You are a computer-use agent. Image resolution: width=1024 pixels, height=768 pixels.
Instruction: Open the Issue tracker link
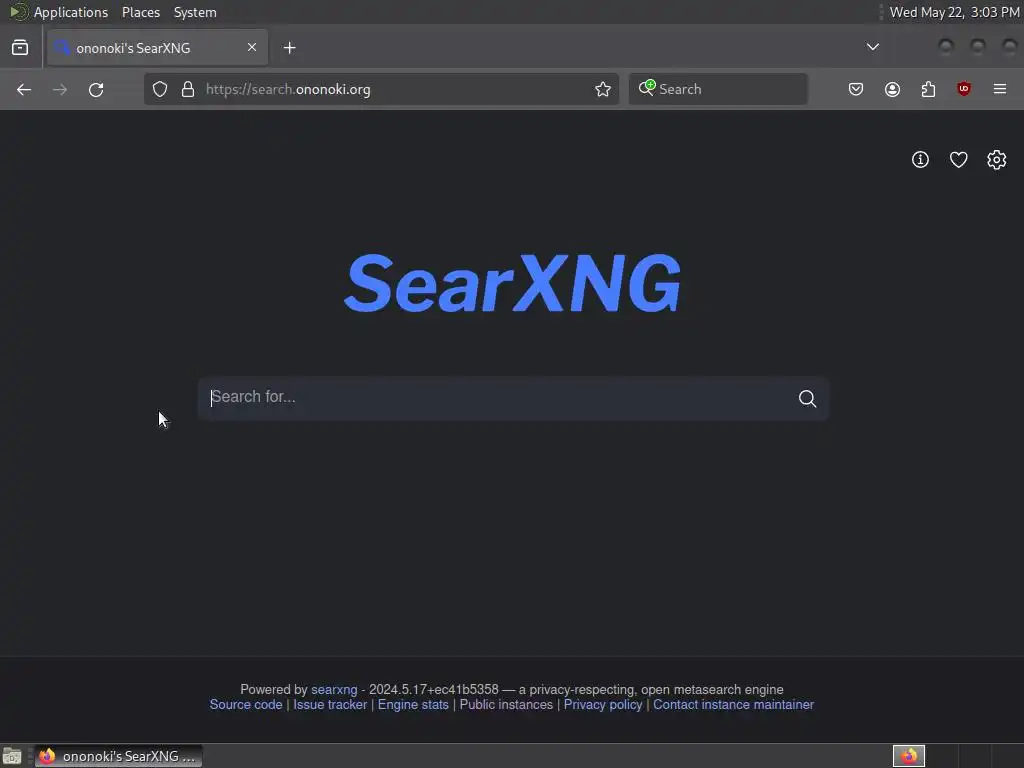330,705
